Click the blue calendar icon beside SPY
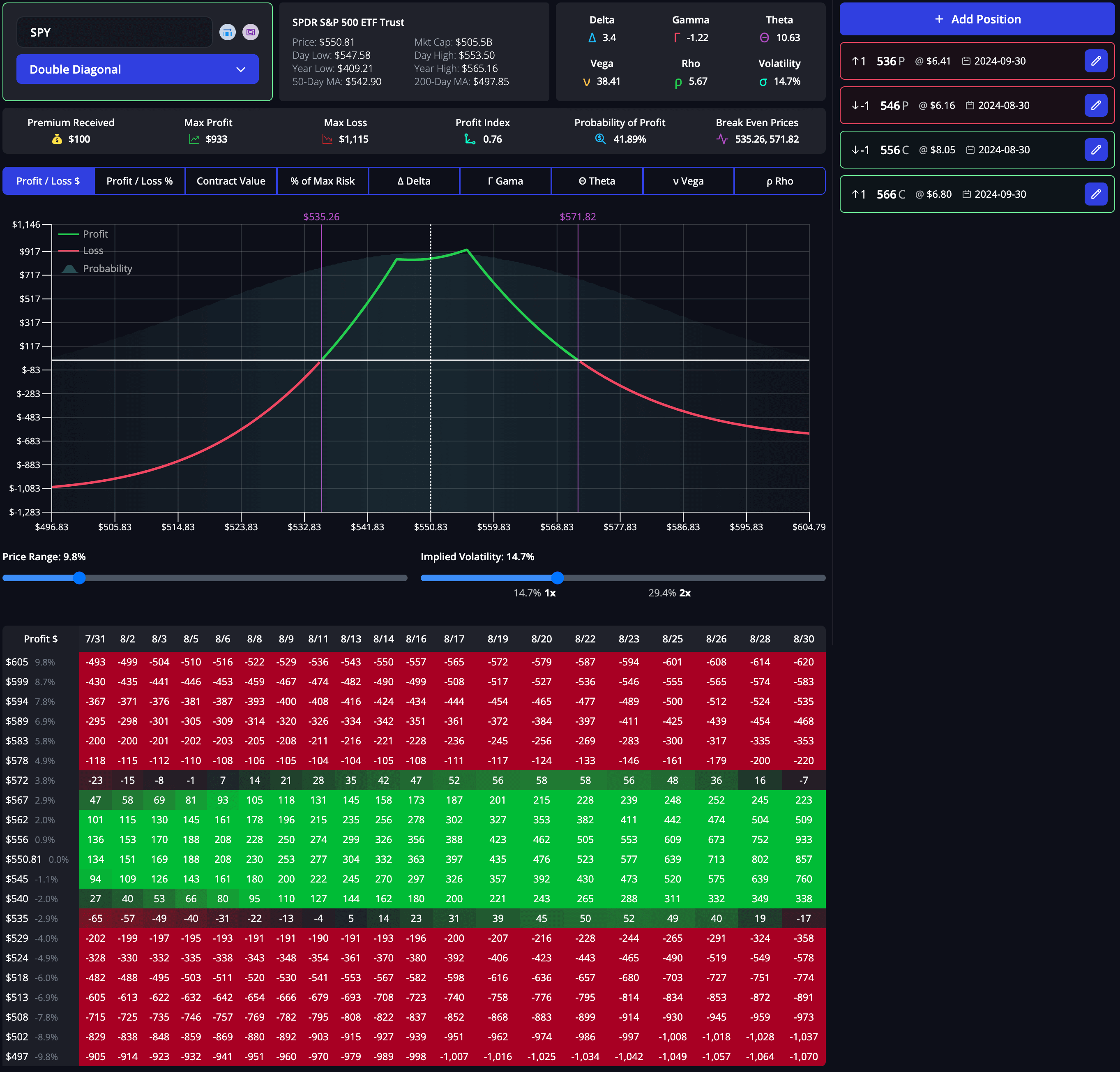This screenshot has height=1072, width=1120. pos(227,32)
